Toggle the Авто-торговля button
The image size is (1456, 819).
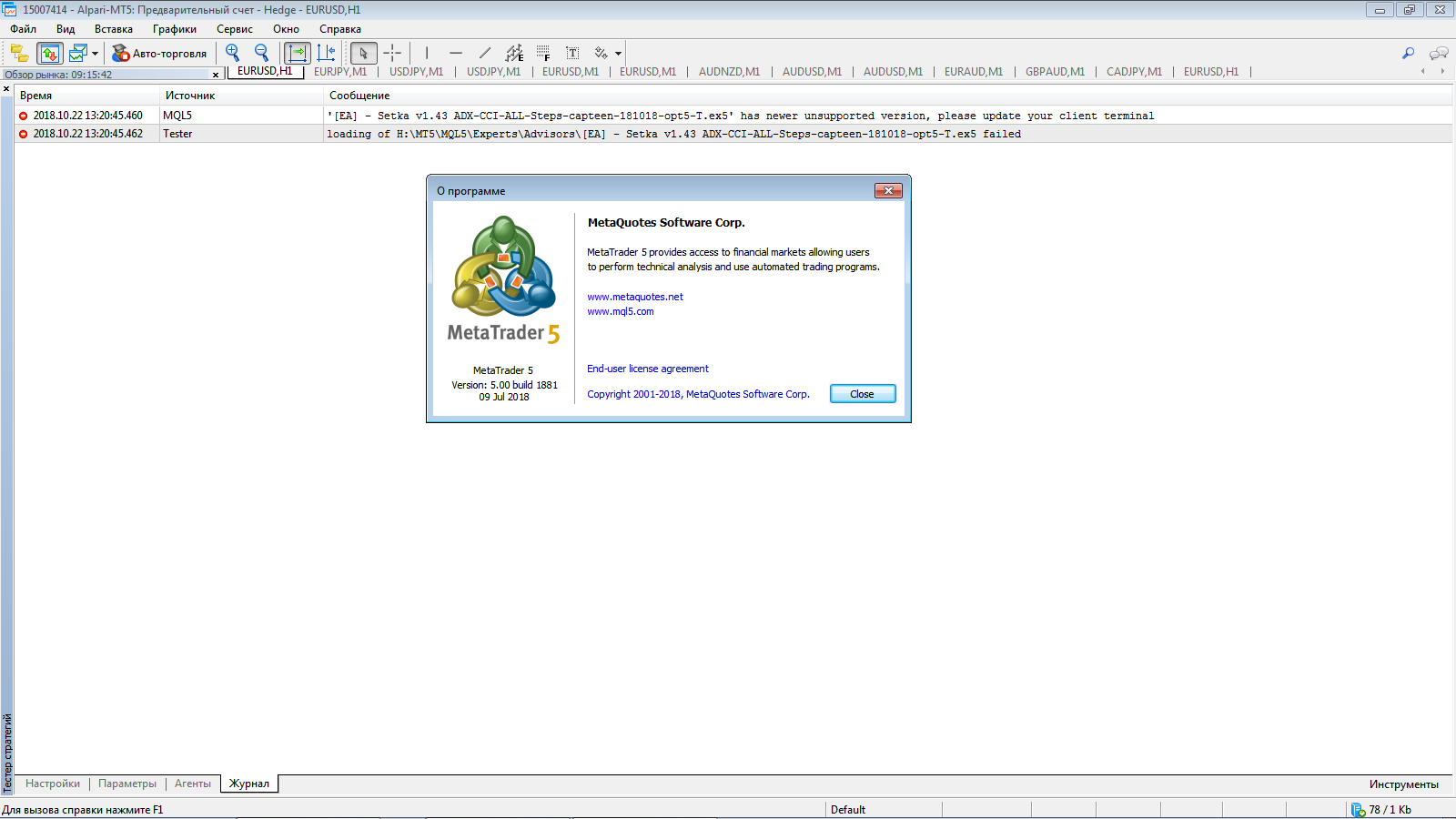point(159,54)
